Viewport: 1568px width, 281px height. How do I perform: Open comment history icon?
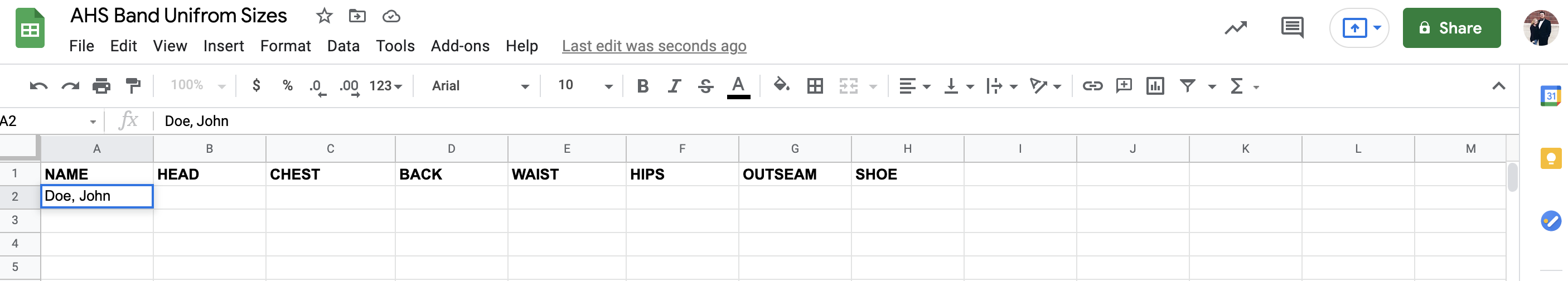[x=1291, y=28]
